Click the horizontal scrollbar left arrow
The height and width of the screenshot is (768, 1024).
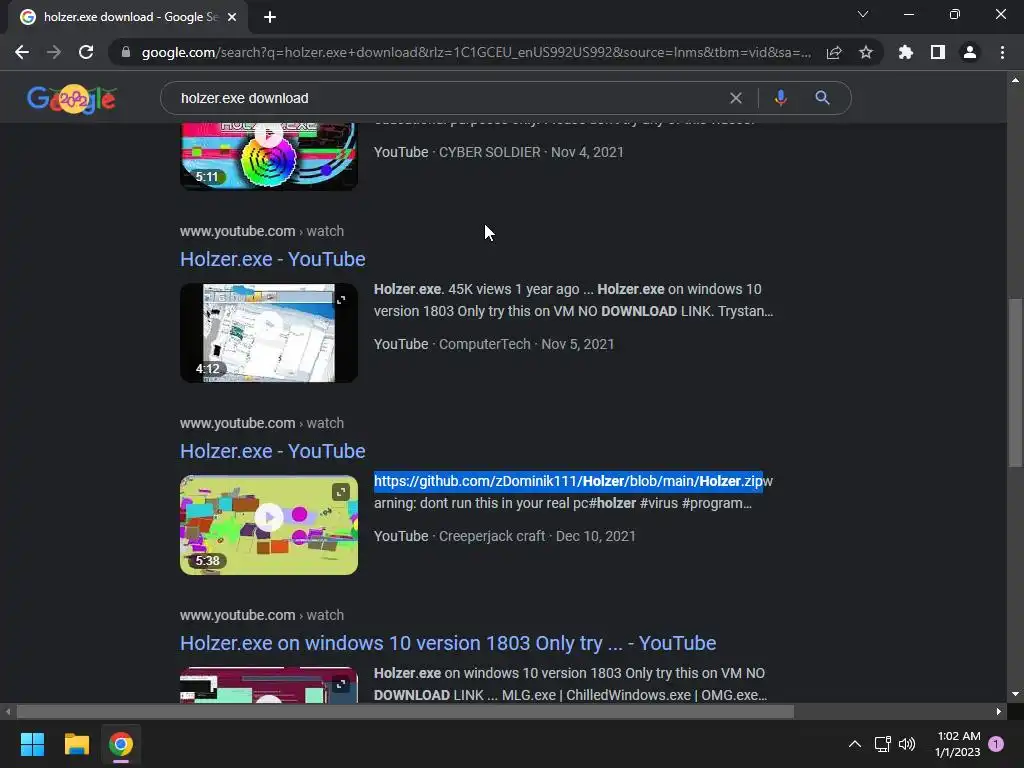(x=8, y=712)
